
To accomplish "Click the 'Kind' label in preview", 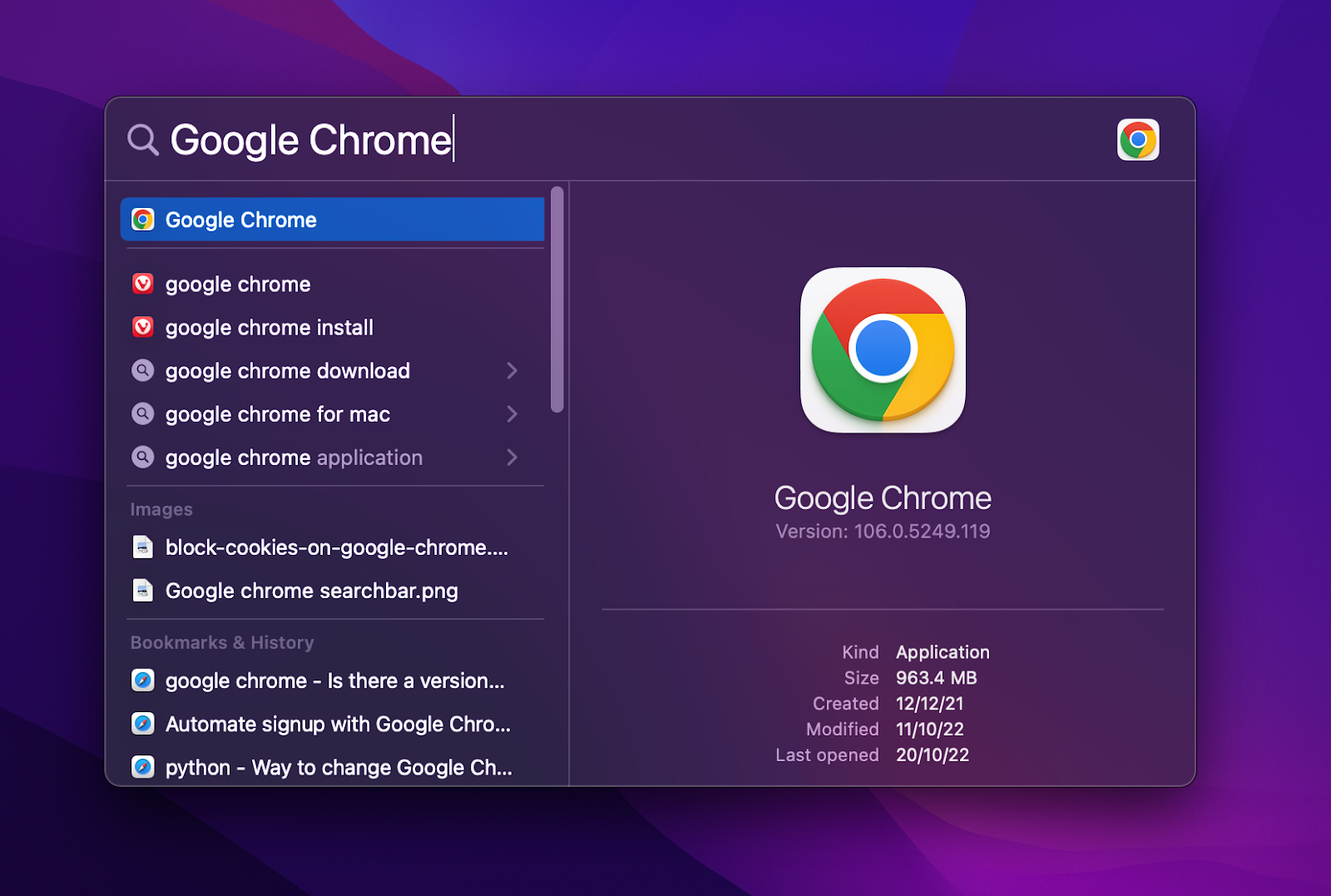I will point(860,652).
